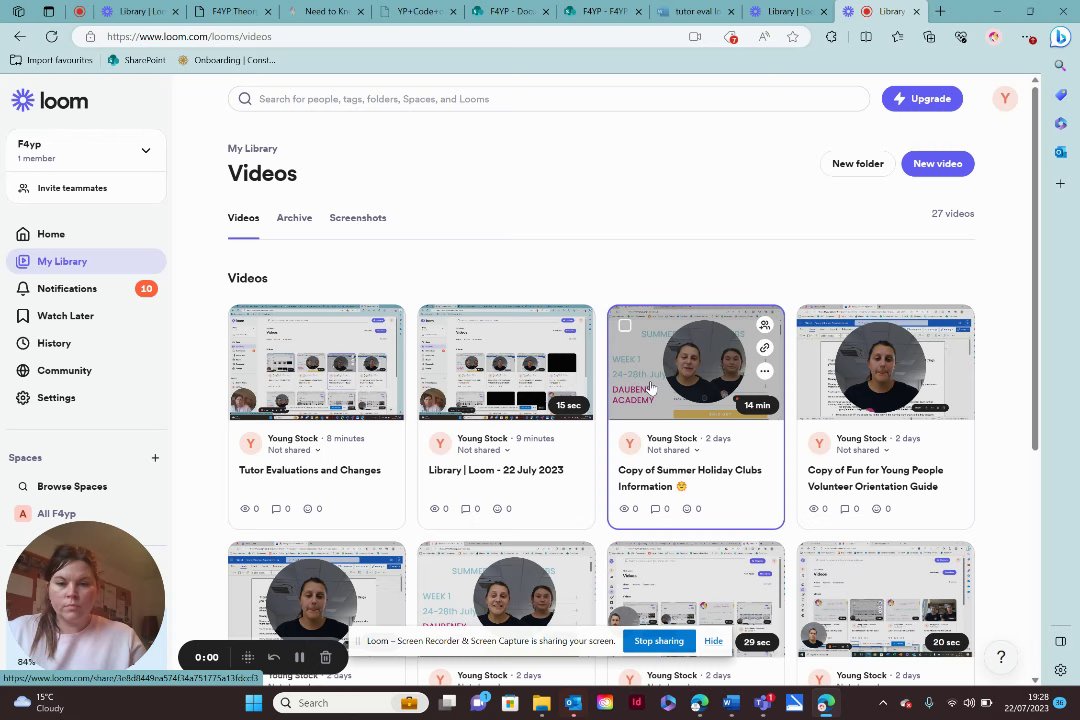Add a new Space with plus icon
This screenshot has height=720, width=1080.
coord(155,457)
